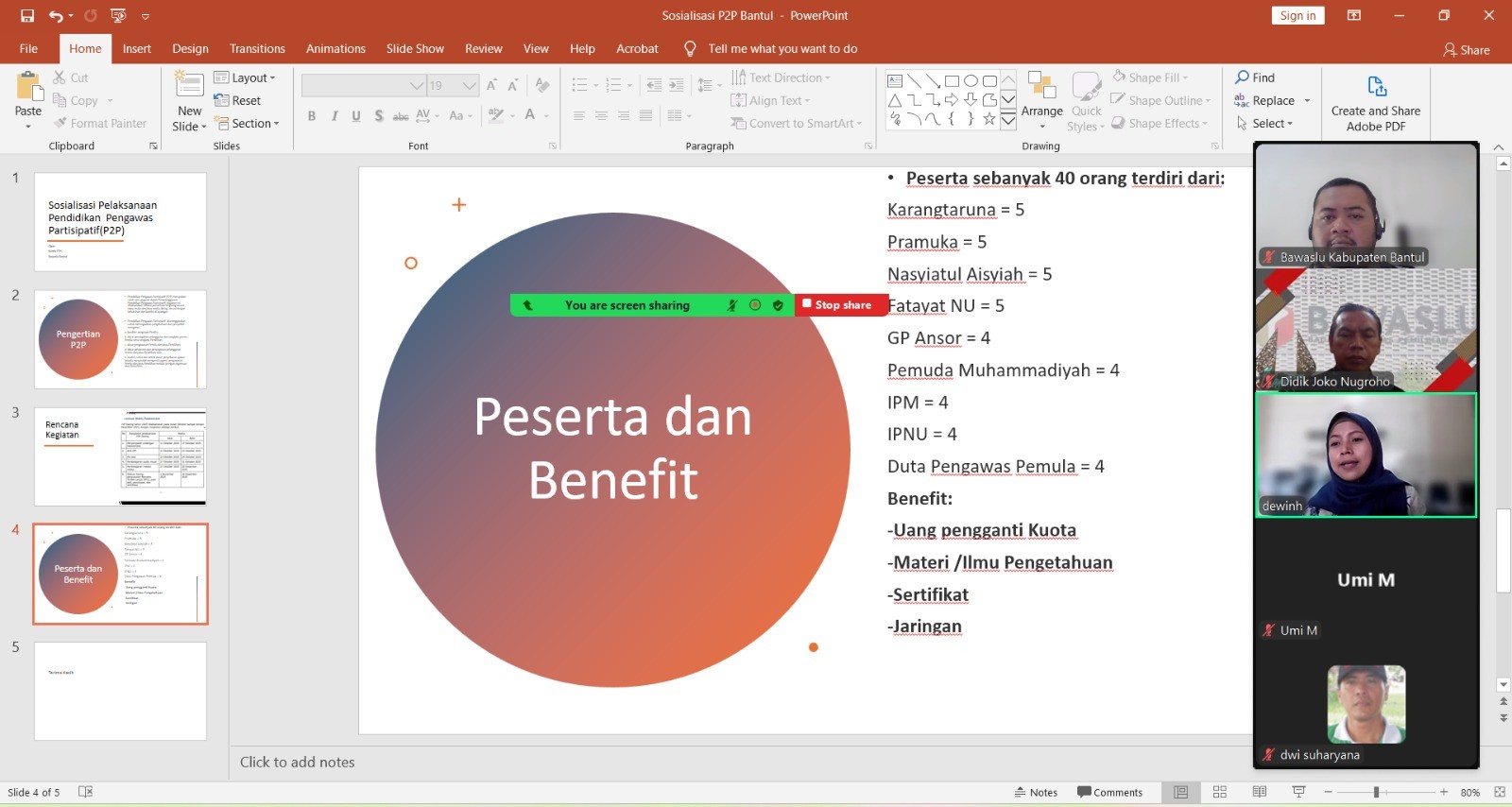Click the Start From Beginning presentation icon
Image resolution: width=1512 pixels, height=807 pixels.
tap(118, 15)
